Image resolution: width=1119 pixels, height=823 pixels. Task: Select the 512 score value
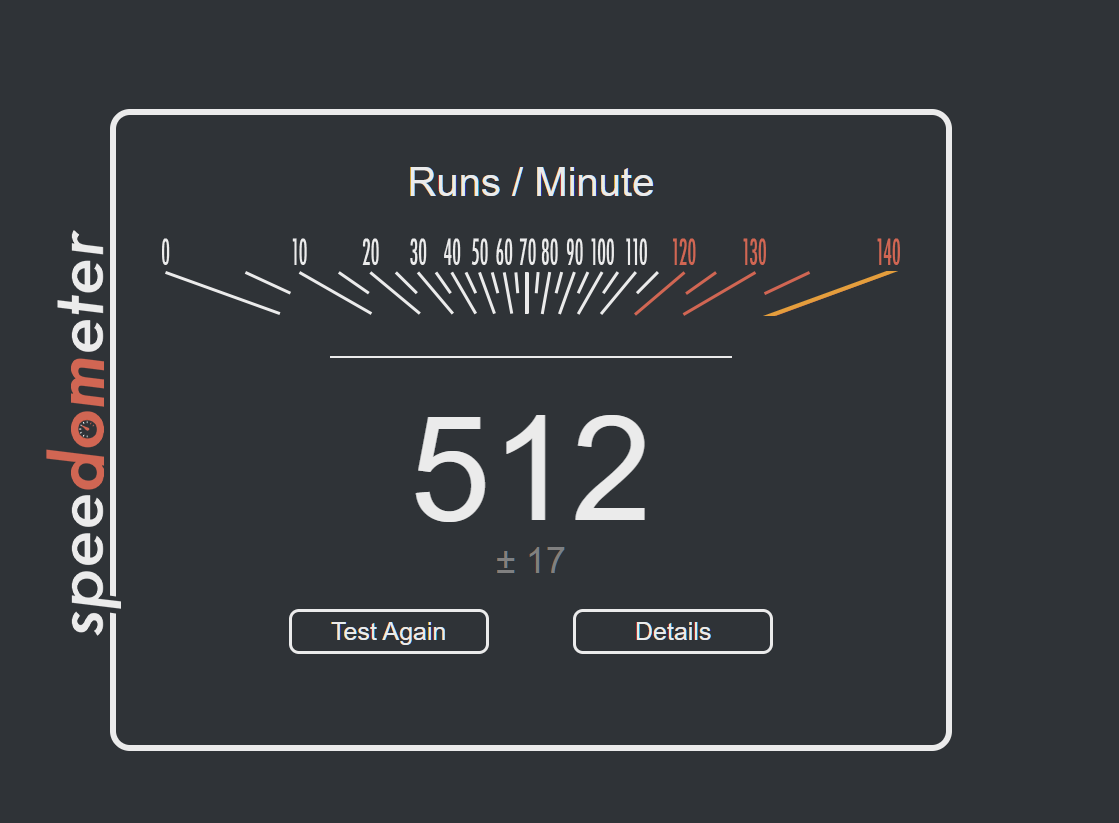point(531,468)
